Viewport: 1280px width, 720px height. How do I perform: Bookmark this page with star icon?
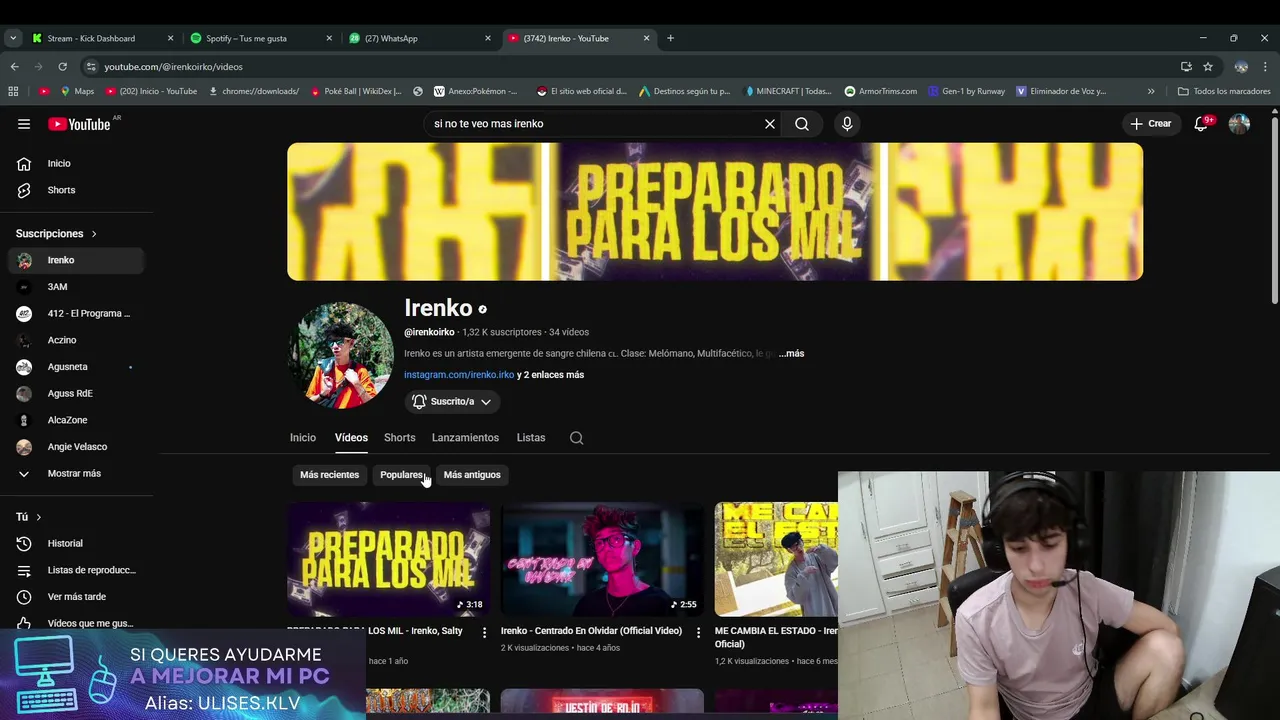pos(1208,66)
